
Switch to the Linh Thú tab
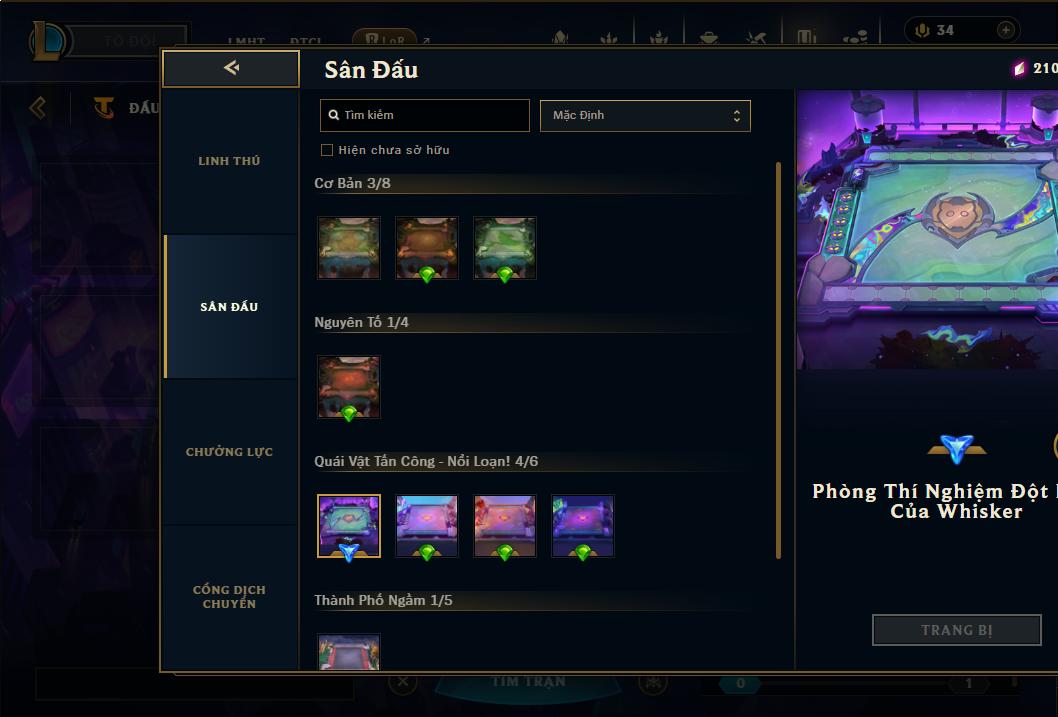point(229,161)
